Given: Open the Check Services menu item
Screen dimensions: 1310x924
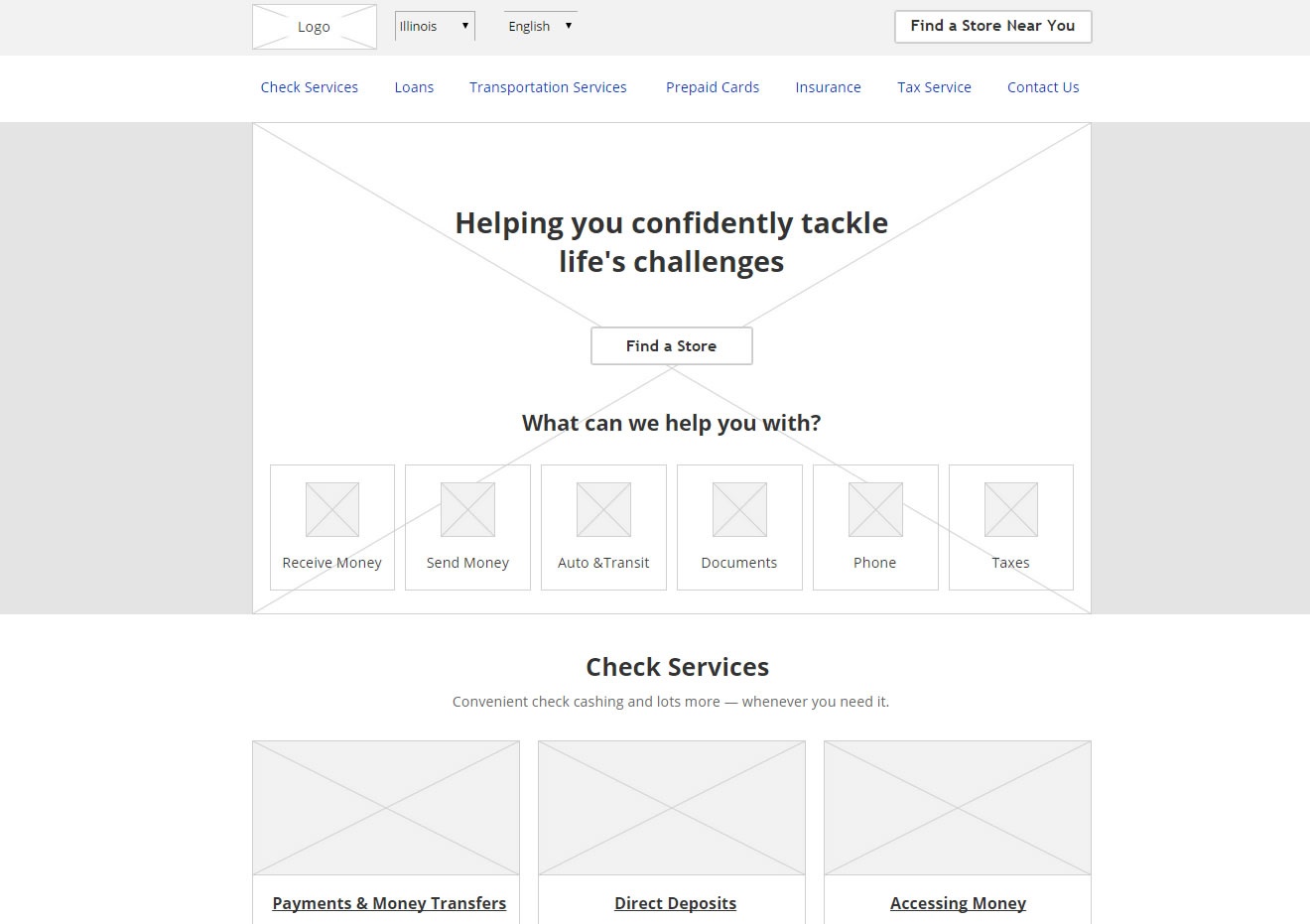Looking at the screenshot, I should (x=309, y=87).
